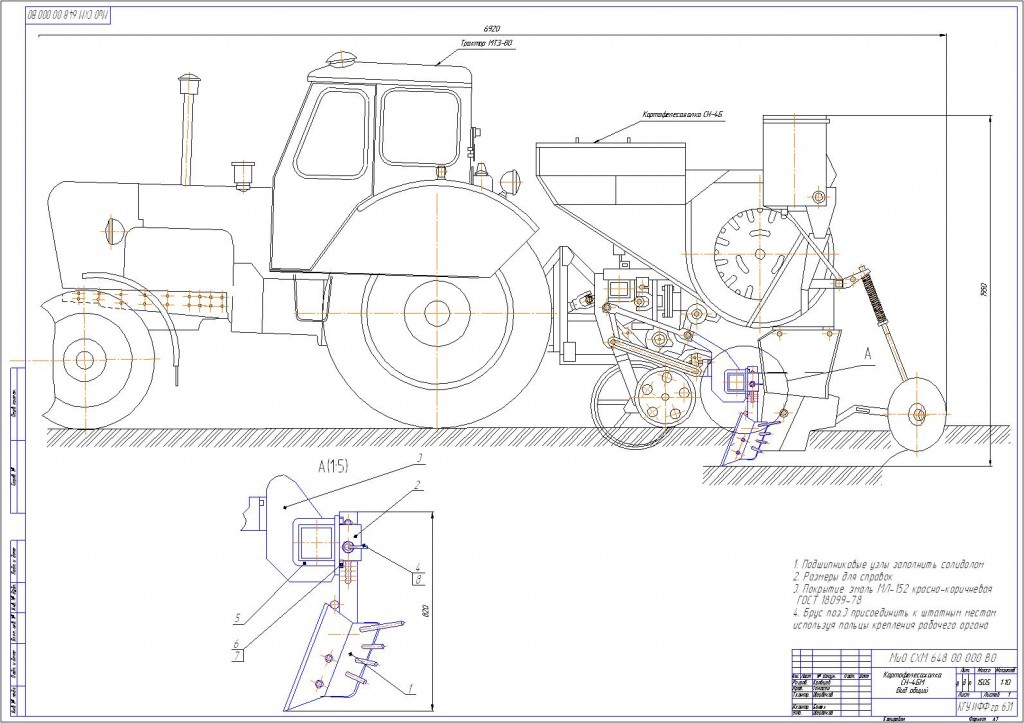This screenshot has width=1024, height=723.
Task: Click the title block scale value "1:10"
Action: [x=1006, y=681]
